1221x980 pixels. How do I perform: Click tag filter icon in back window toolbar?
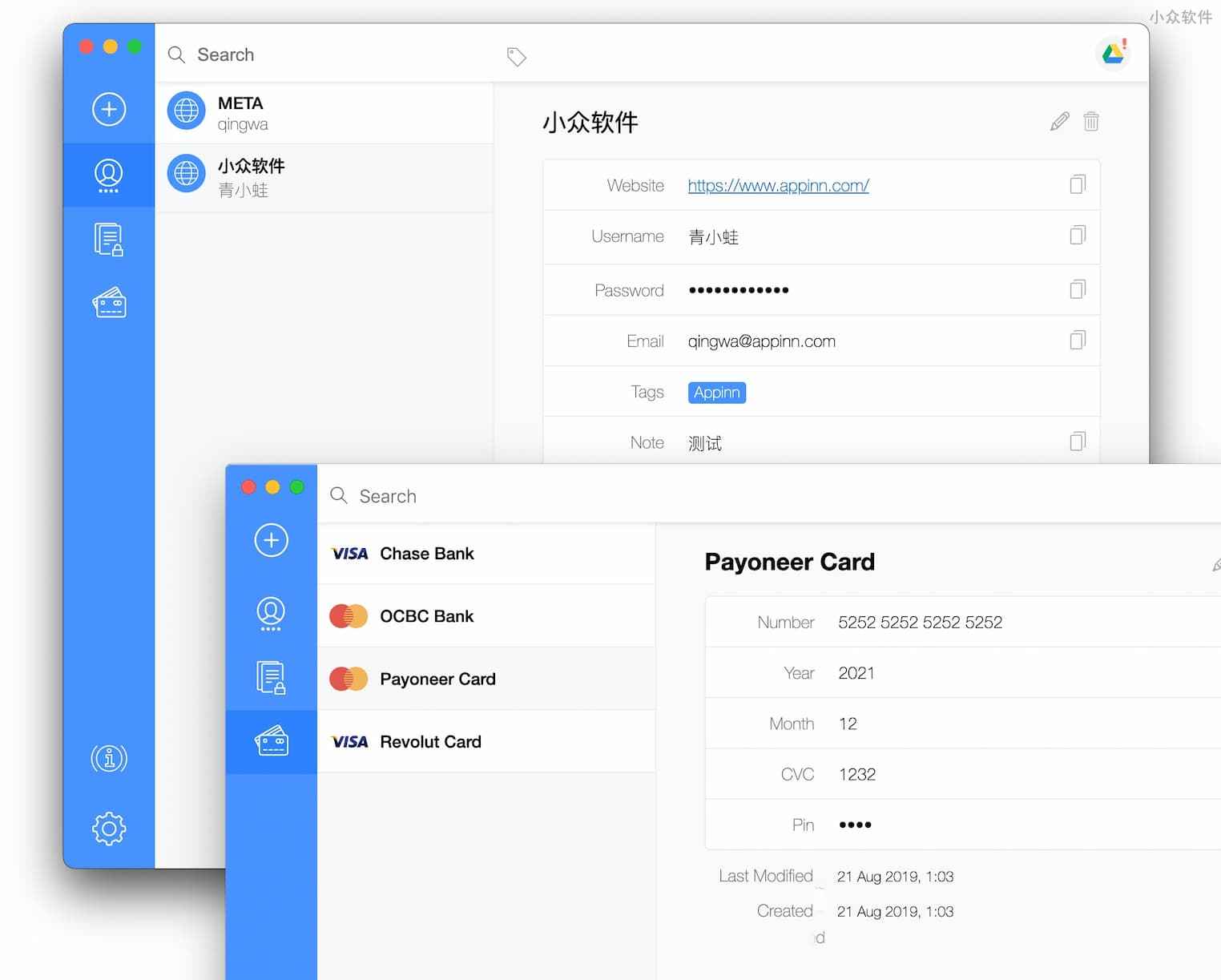[517, 56]
